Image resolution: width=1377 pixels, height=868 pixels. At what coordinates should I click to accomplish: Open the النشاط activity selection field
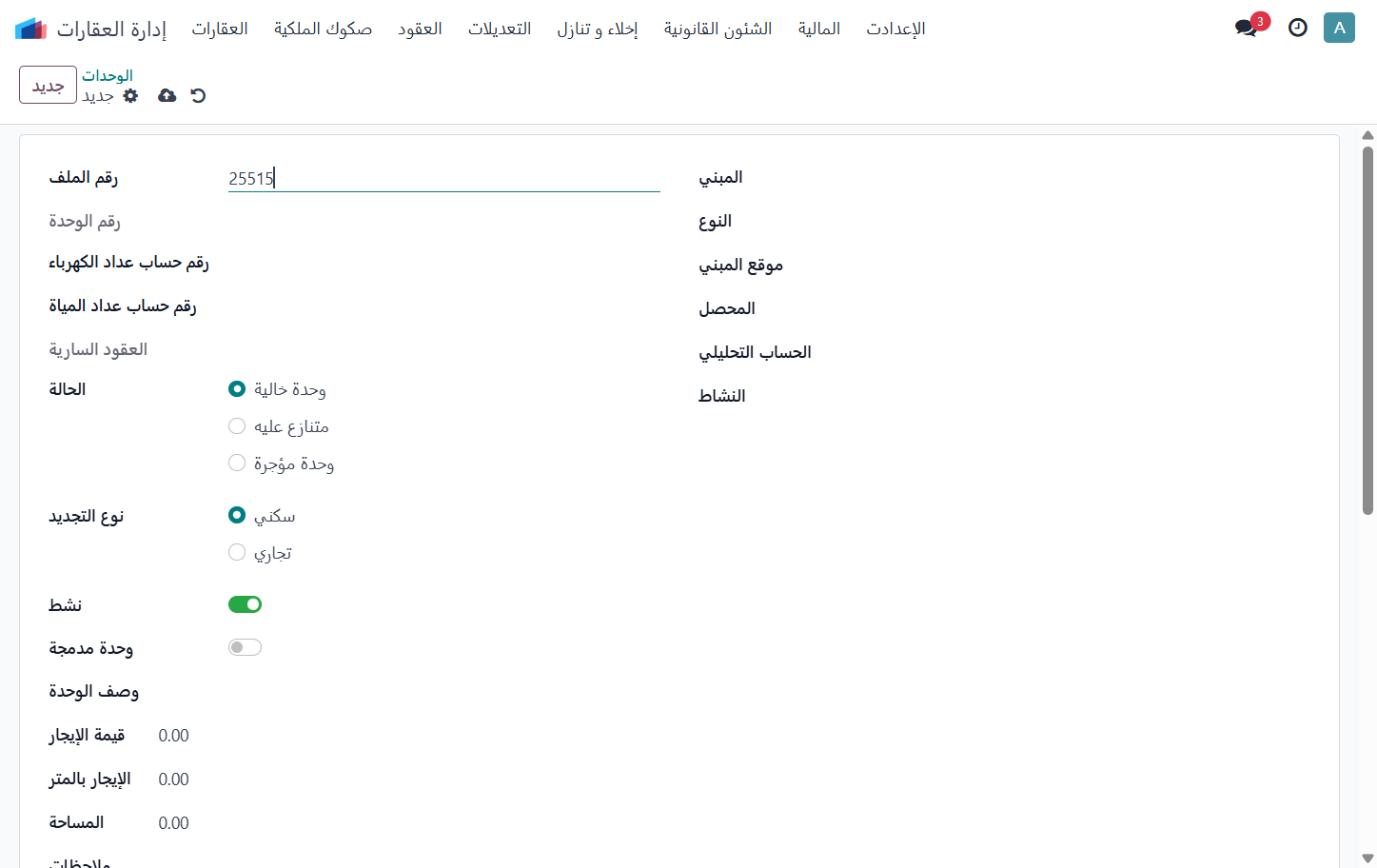pos(1094,396)
